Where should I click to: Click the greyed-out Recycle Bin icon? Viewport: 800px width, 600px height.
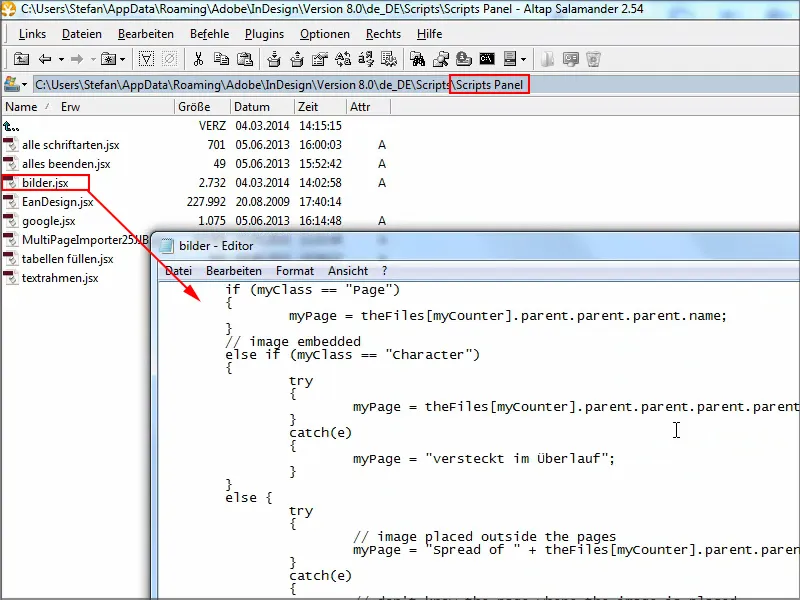click(x=593, y=59)
